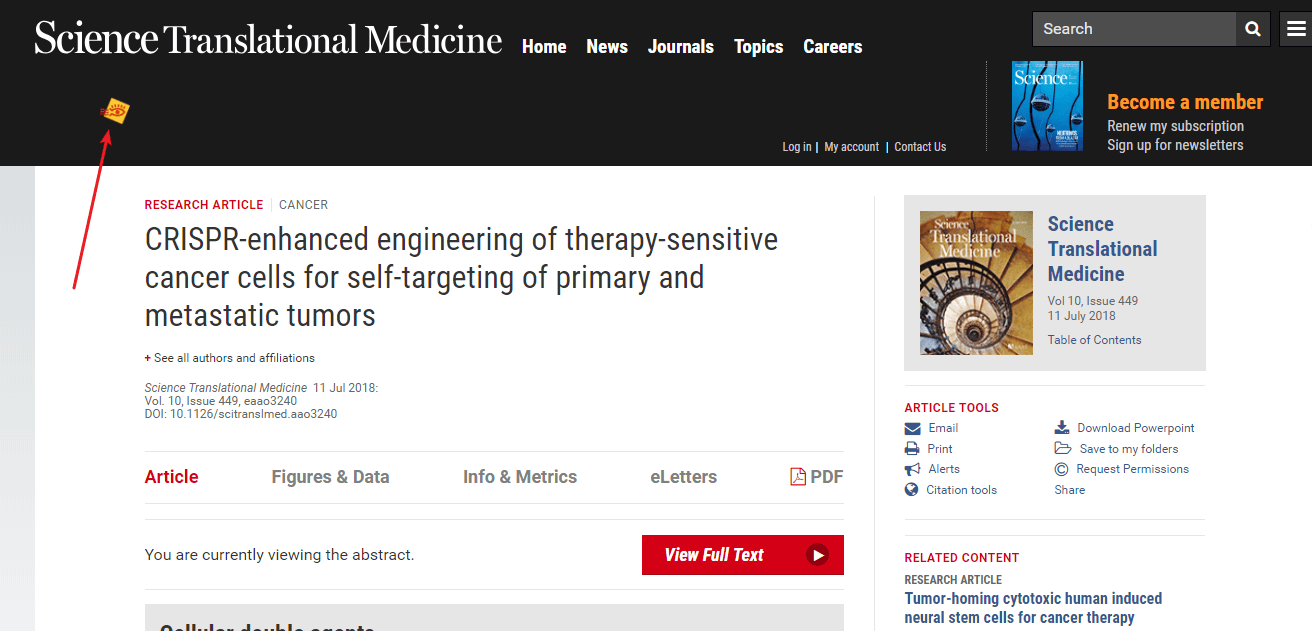Click the Citation tools globe icon
The image size is (1312, 631).
coord(912,490)
